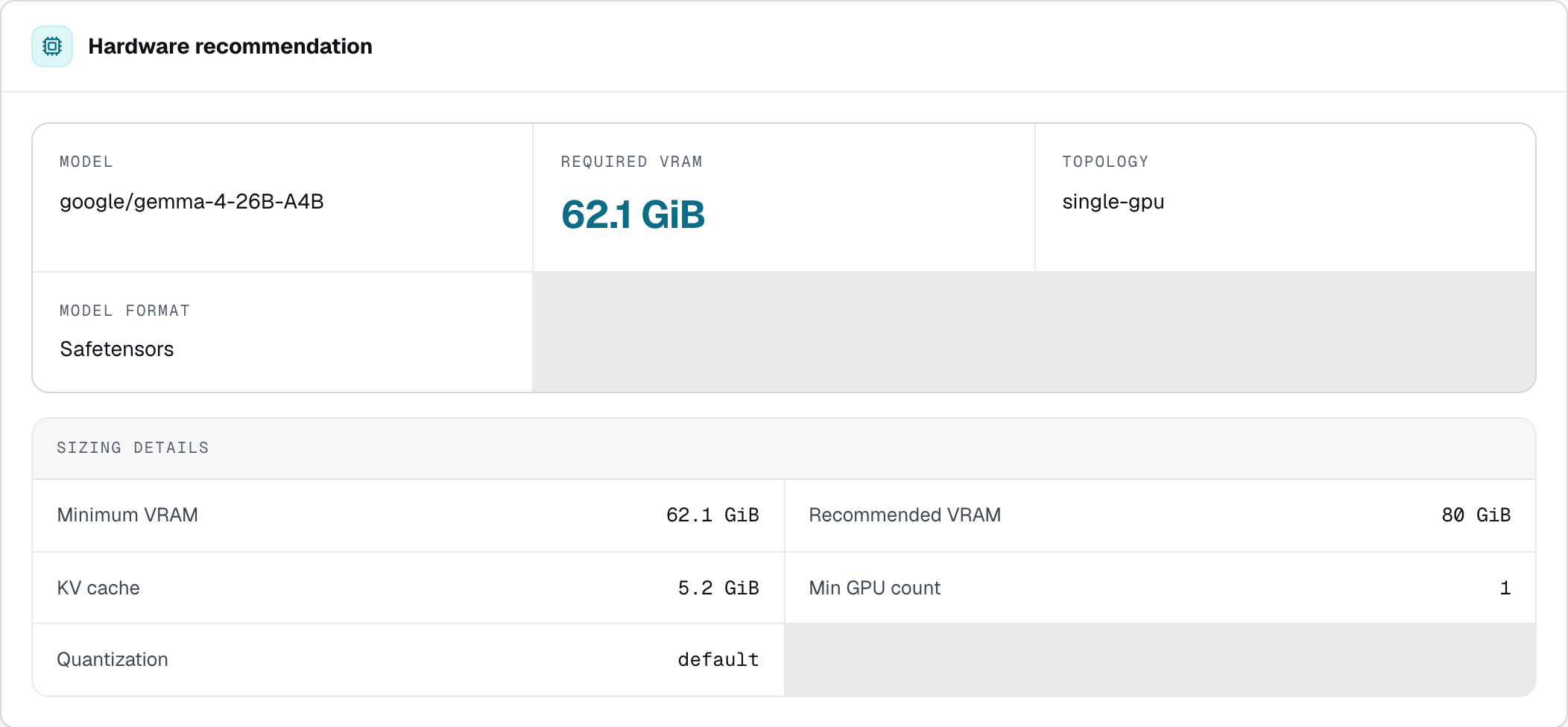
Task: Select the 80 GiB value
Action: click(x=1476, y=515)
